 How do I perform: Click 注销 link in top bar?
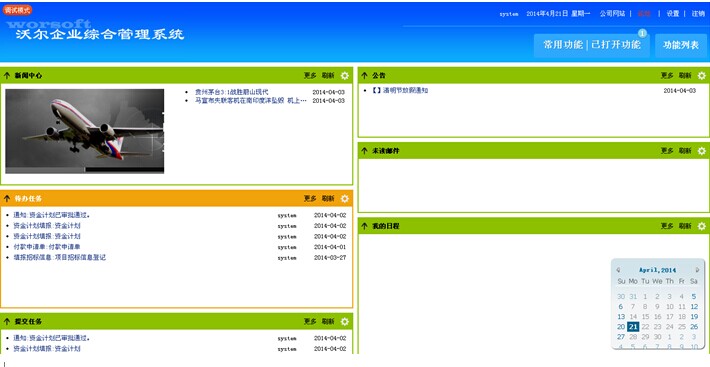(x=698, y=14)
